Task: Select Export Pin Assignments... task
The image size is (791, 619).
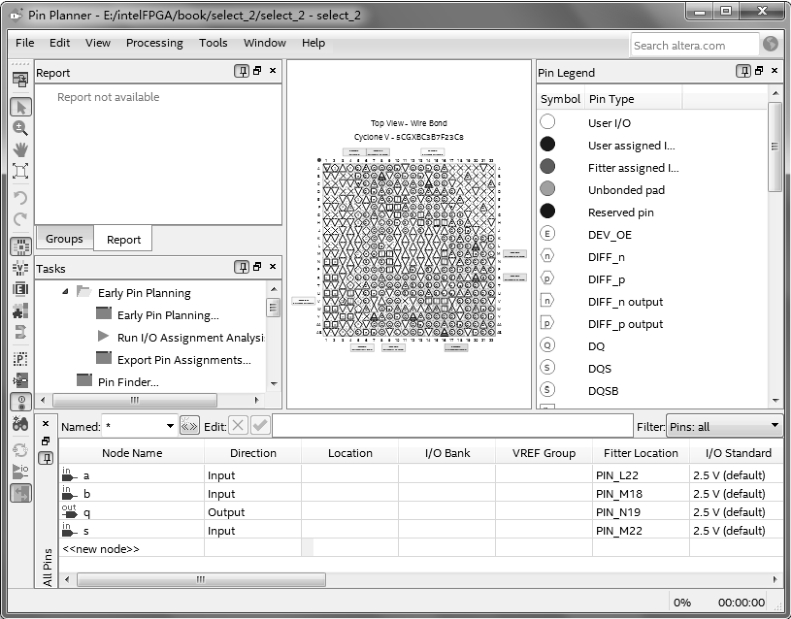Action: (184, 360)
